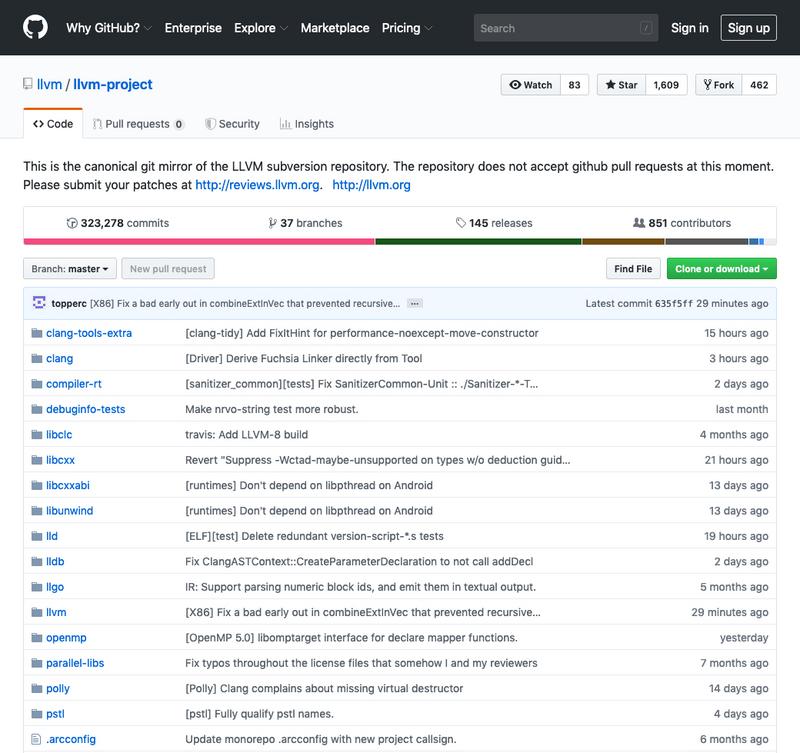The height and width of the screenshot is (753, 800).
Task: Click the pink segment of language bar
Action: [x=199, y=242]
